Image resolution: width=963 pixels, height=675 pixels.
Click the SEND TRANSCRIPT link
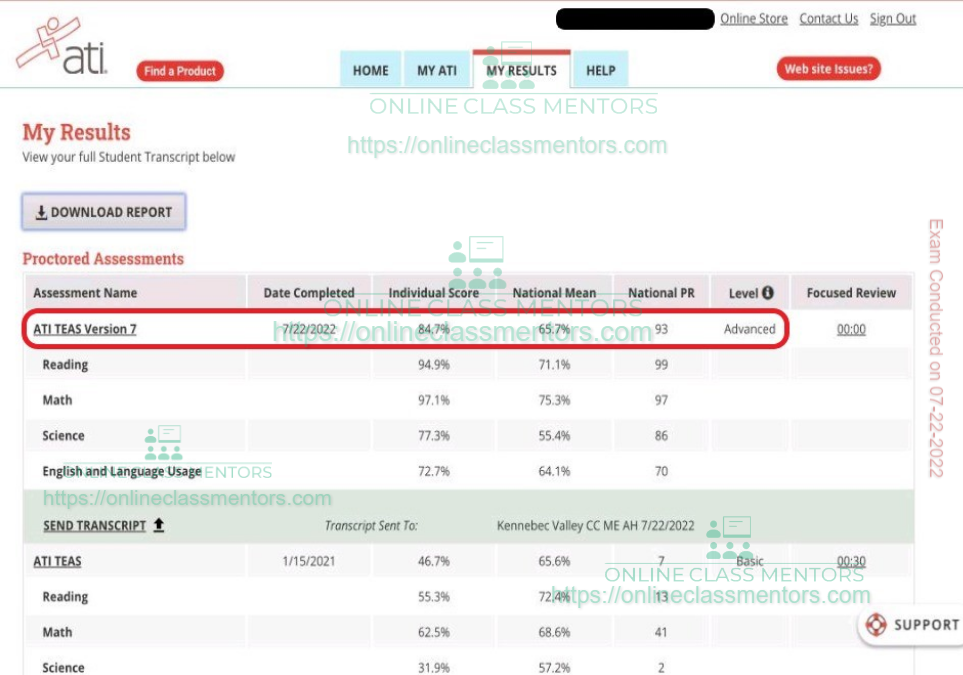tap(94, 525)
